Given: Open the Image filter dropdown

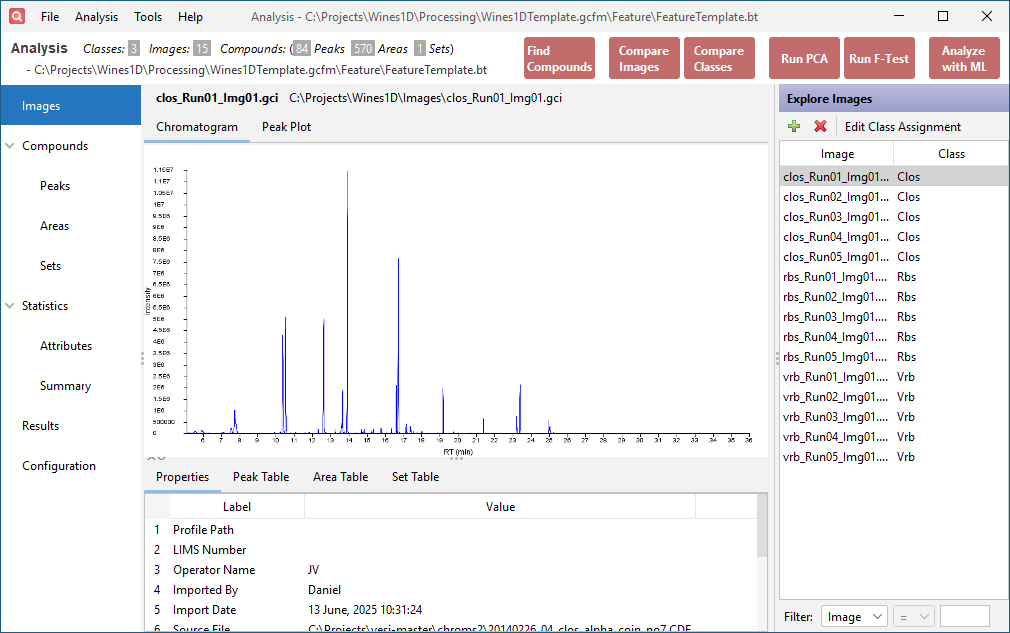Looking at the screenshot, I should pyautogui.click(x=854, y=616).
